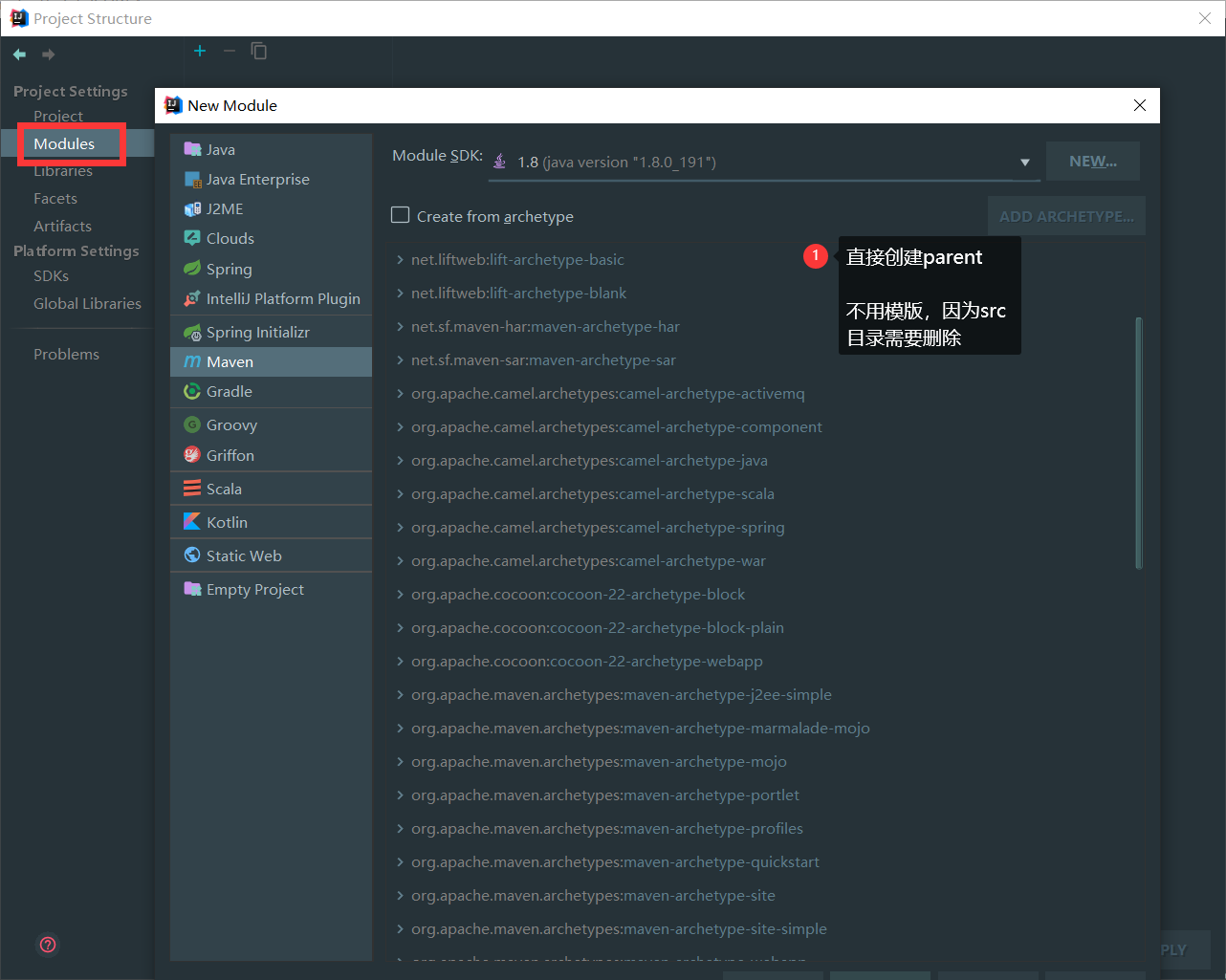Enable Create from archetype checkbox
1226x980 pixels.
[x=401, y=215]
